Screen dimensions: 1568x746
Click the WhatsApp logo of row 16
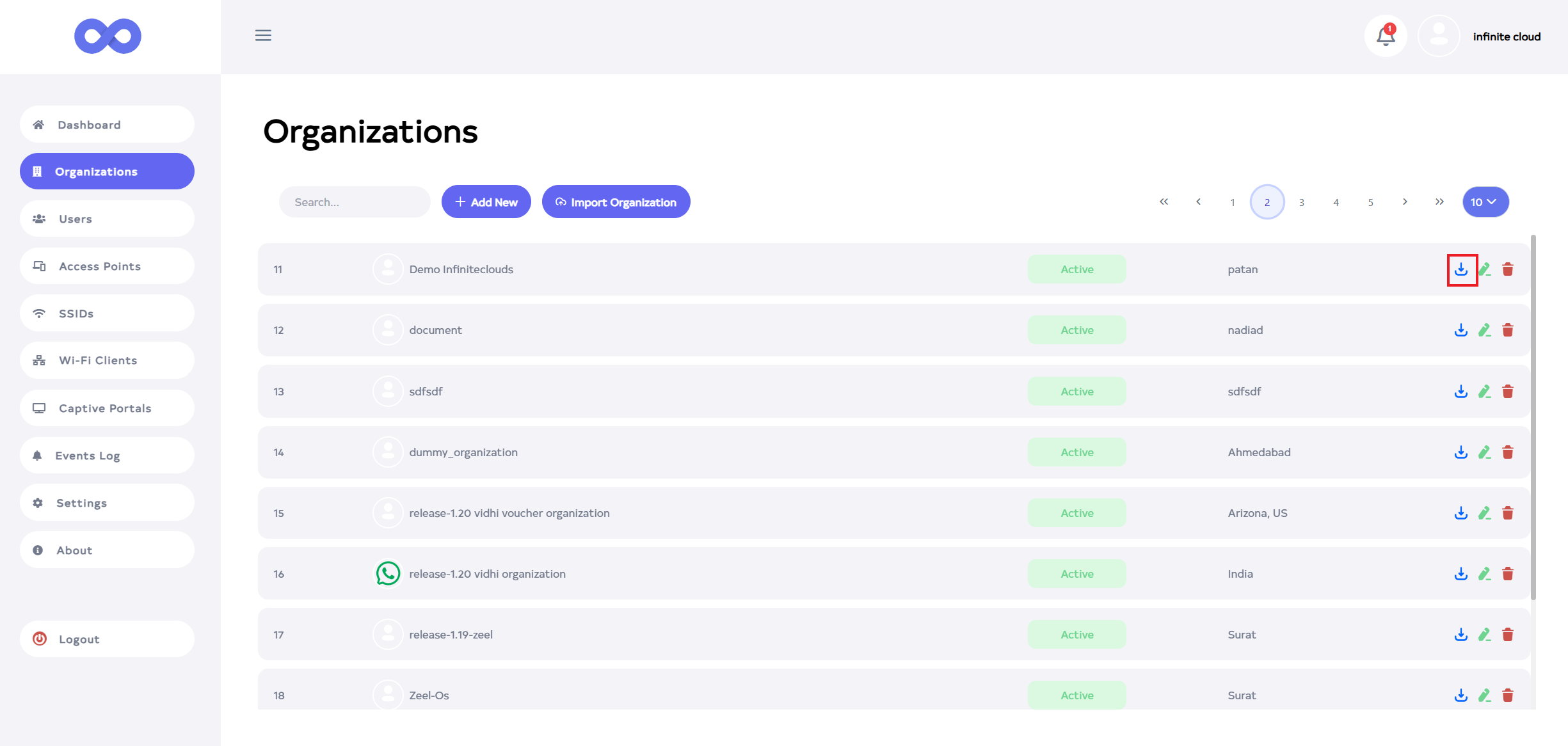(388, 574)
